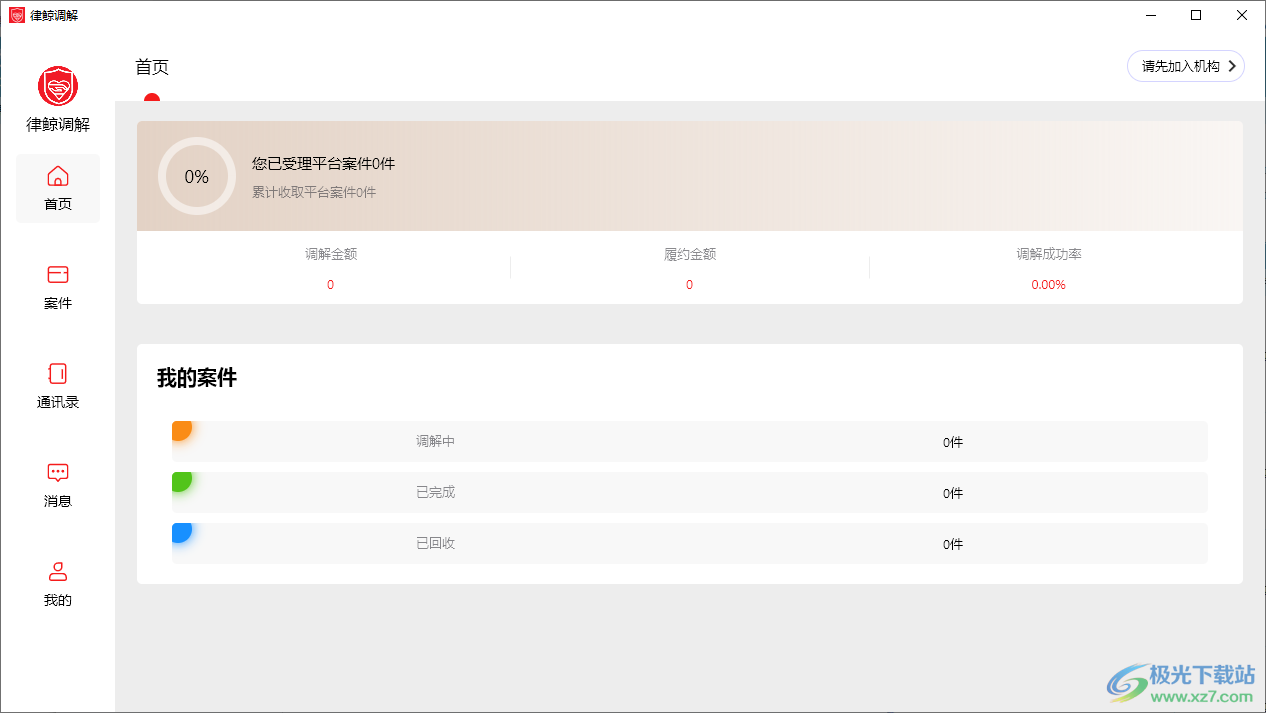This screenshot has height=713, width=1266.
Task: Click the 履约金额 statistic value
Action: click(x=689, y=285)
